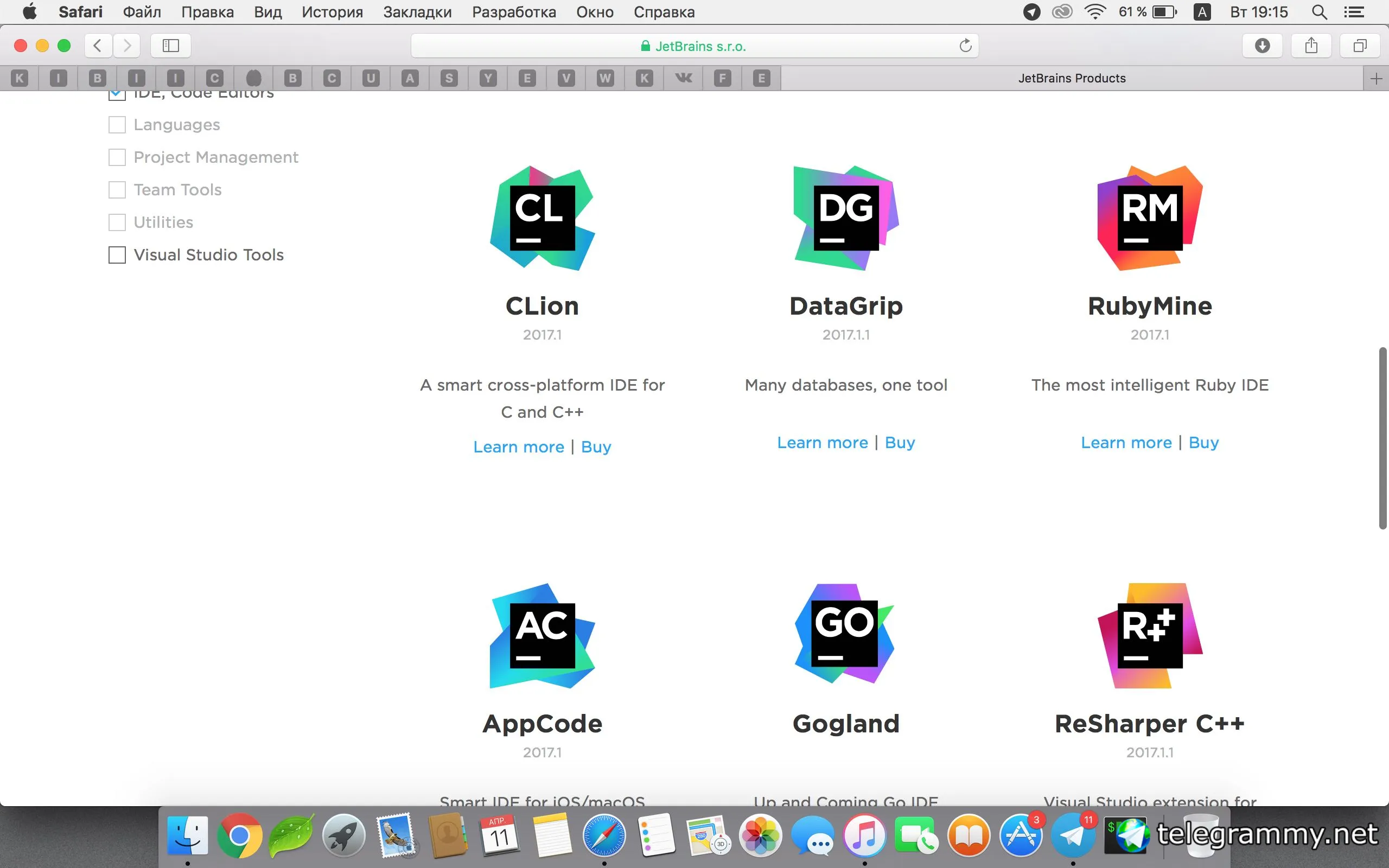Image resolution: width=1389 pixels, height=868 pixels.
Task: Open Calendar from the Dock
Action: pyautogui.click(x=499, y=835)
